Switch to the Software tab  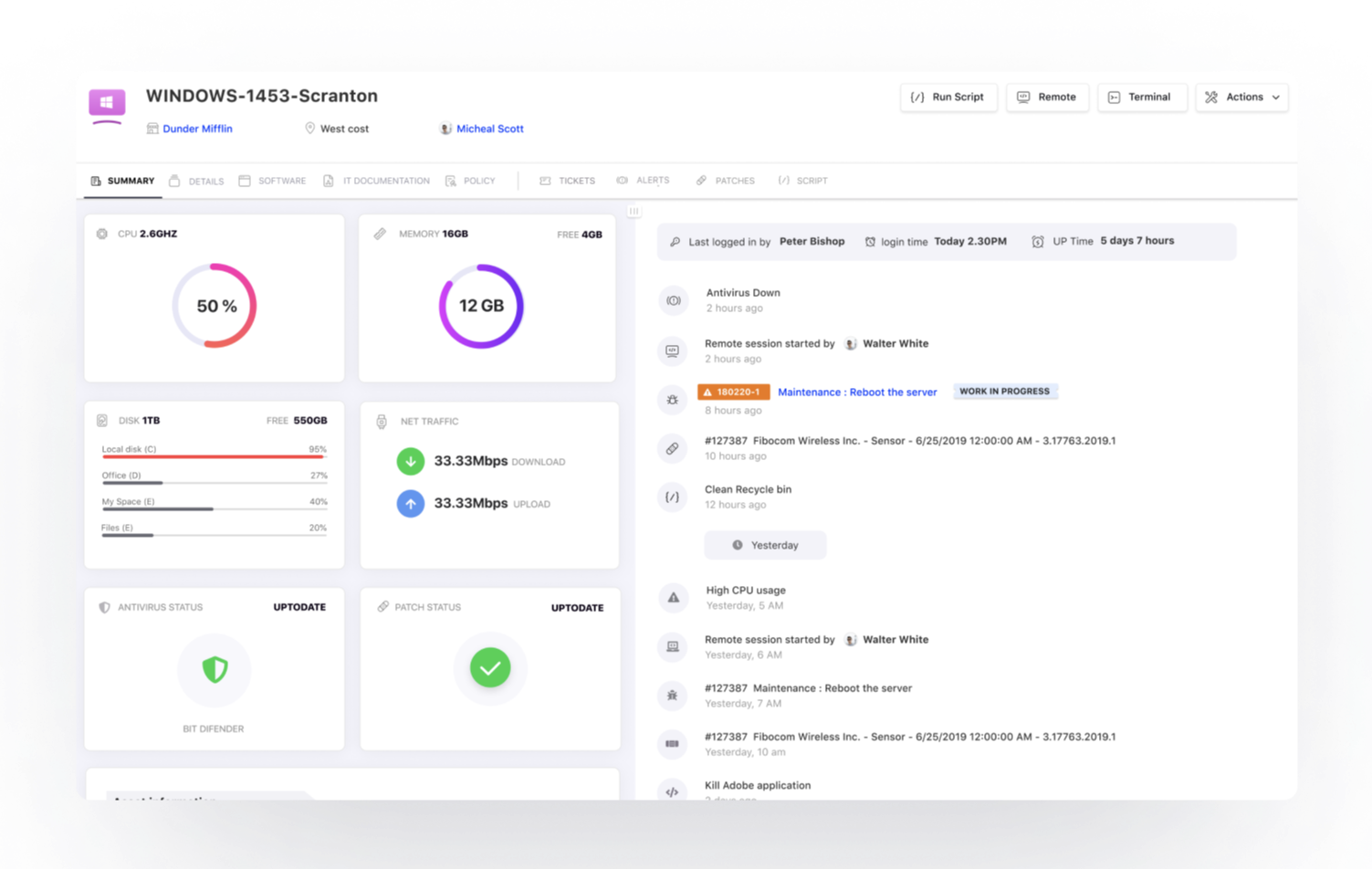click(x=273, y=181)
